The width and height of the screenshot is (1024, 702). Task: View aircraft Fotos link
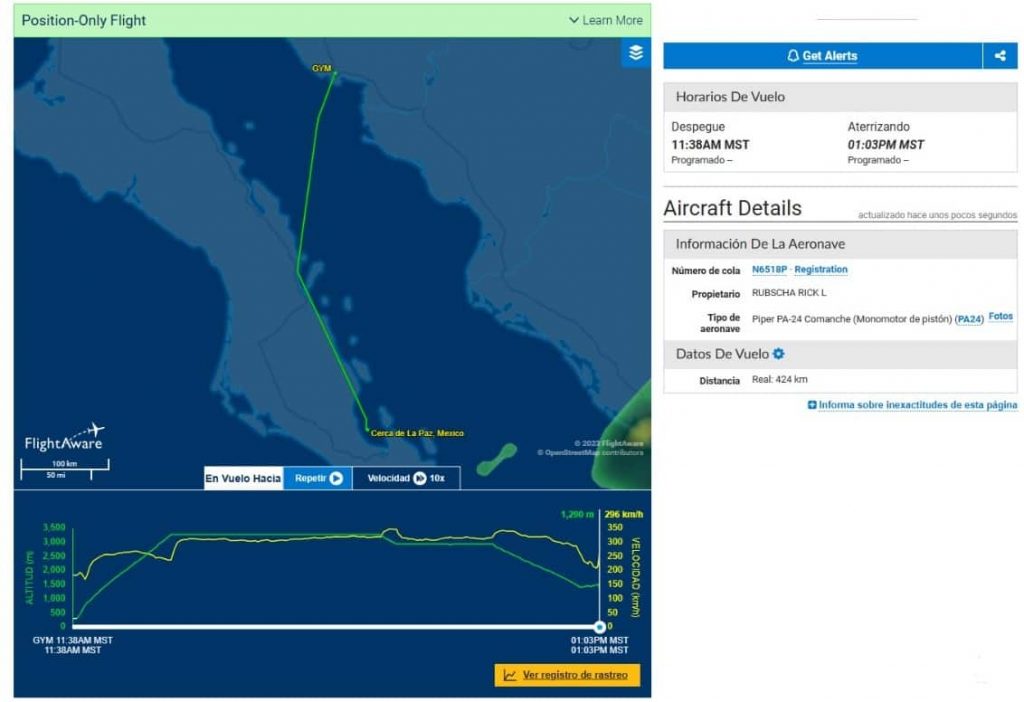click(x=1000, y=317)
